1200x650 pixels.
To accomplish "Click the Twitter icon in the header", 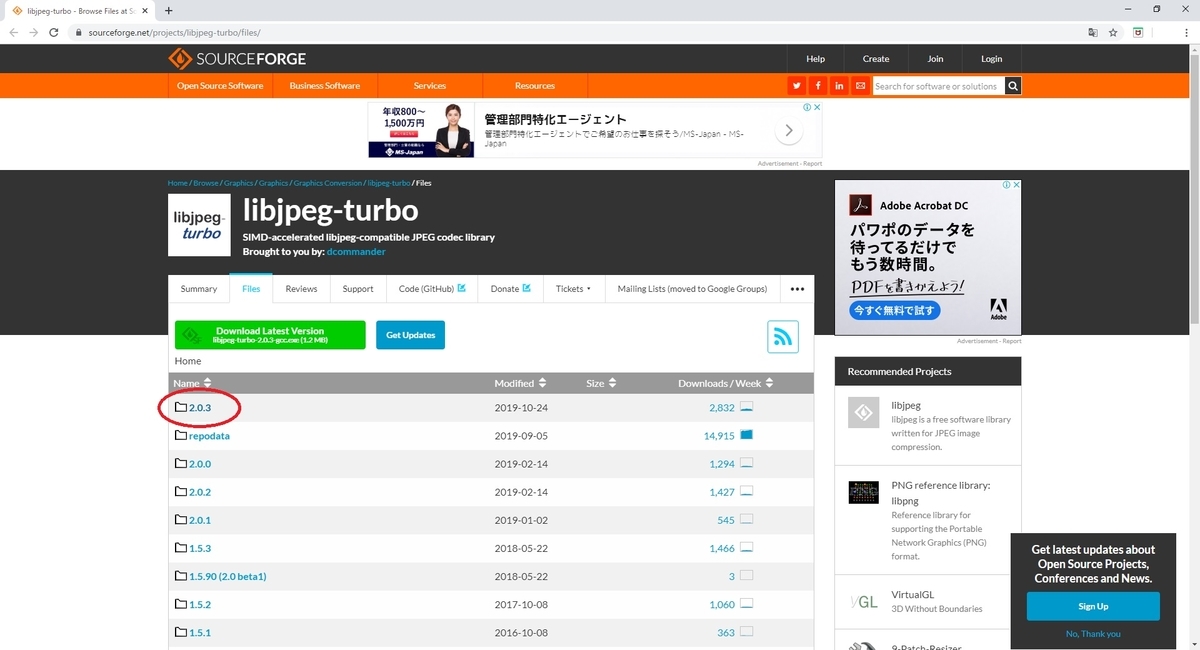I will 796,86.
